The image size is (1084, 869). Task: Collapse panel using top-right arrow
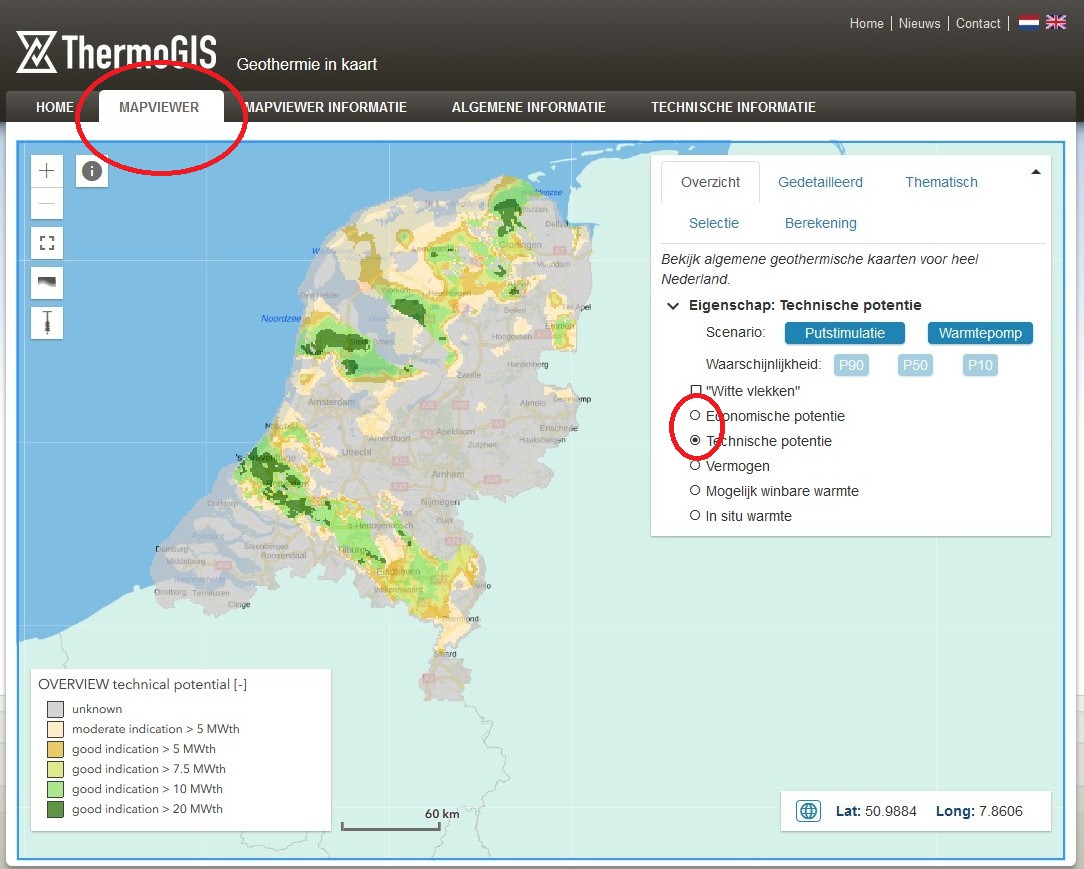coord(1036,172)
